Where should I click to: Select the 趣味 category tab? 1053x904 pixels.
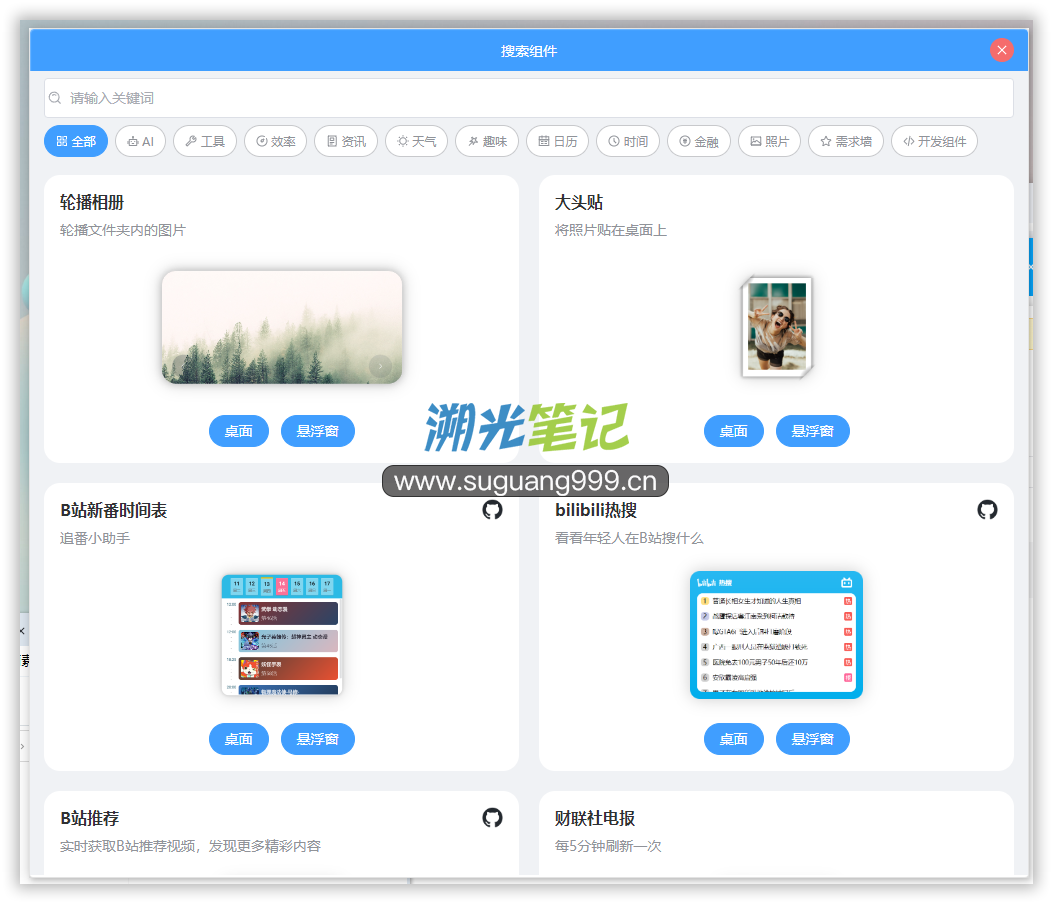[x=487, y=141]
